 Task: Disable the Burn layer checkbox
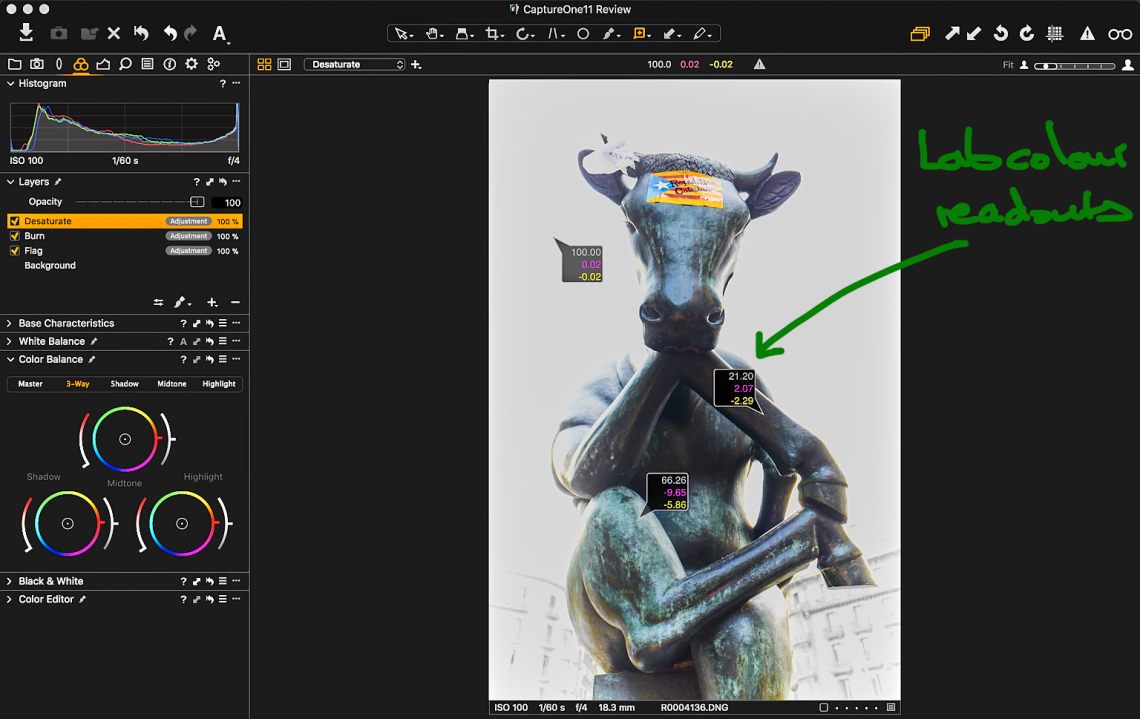click(x=14, y=236)
